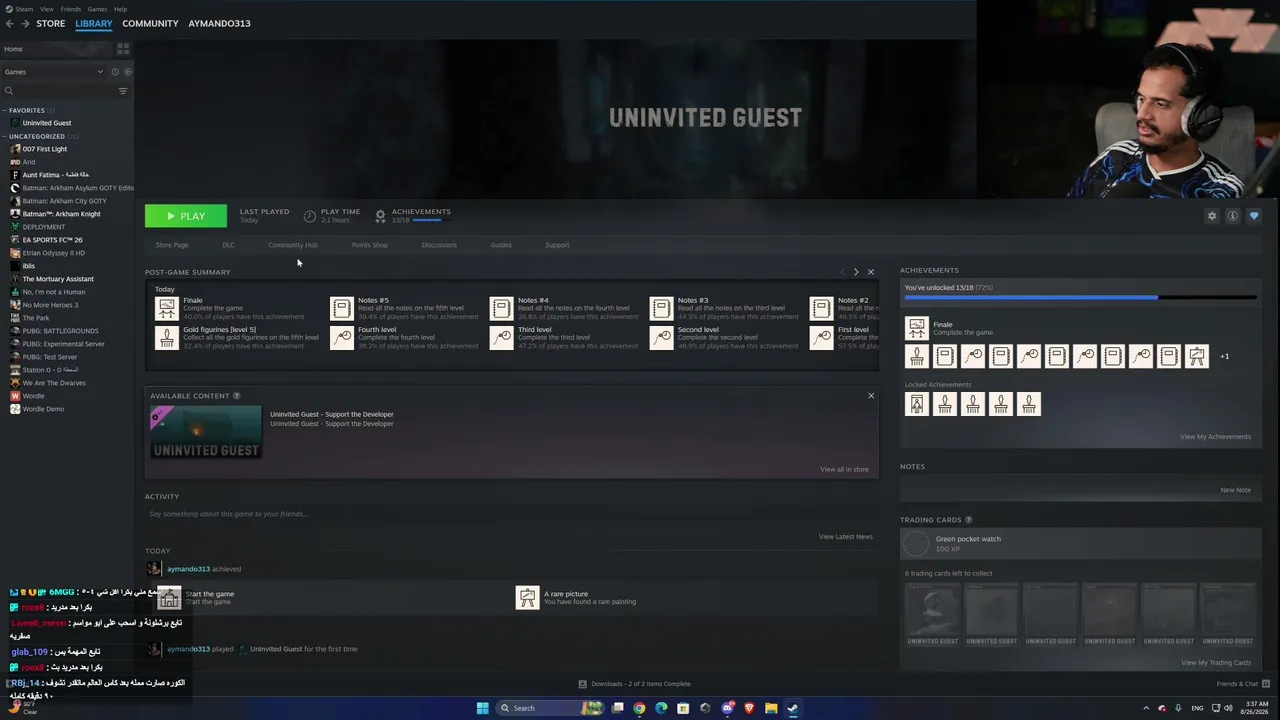Open the Uninvited Guest DLC thumbnail
Viewport: 1280px width, 720px height.
(206, 433)
